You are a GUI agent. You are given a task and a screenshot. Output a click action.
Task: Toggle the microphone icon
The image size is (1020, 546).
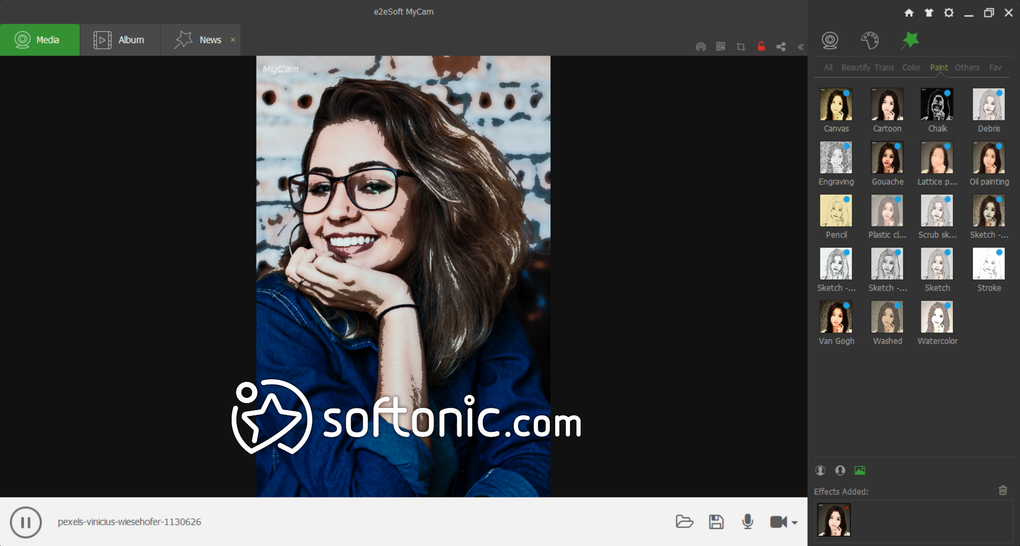coord(748,521)
